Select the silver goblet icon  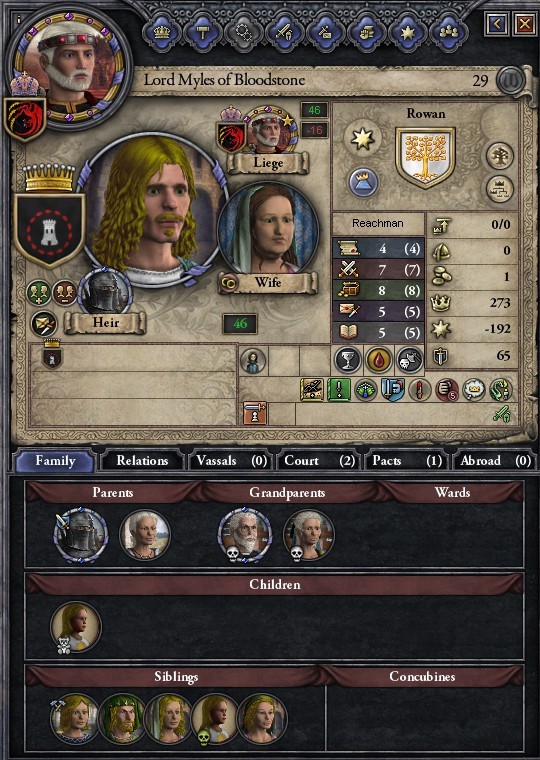(x=348, y=360)
